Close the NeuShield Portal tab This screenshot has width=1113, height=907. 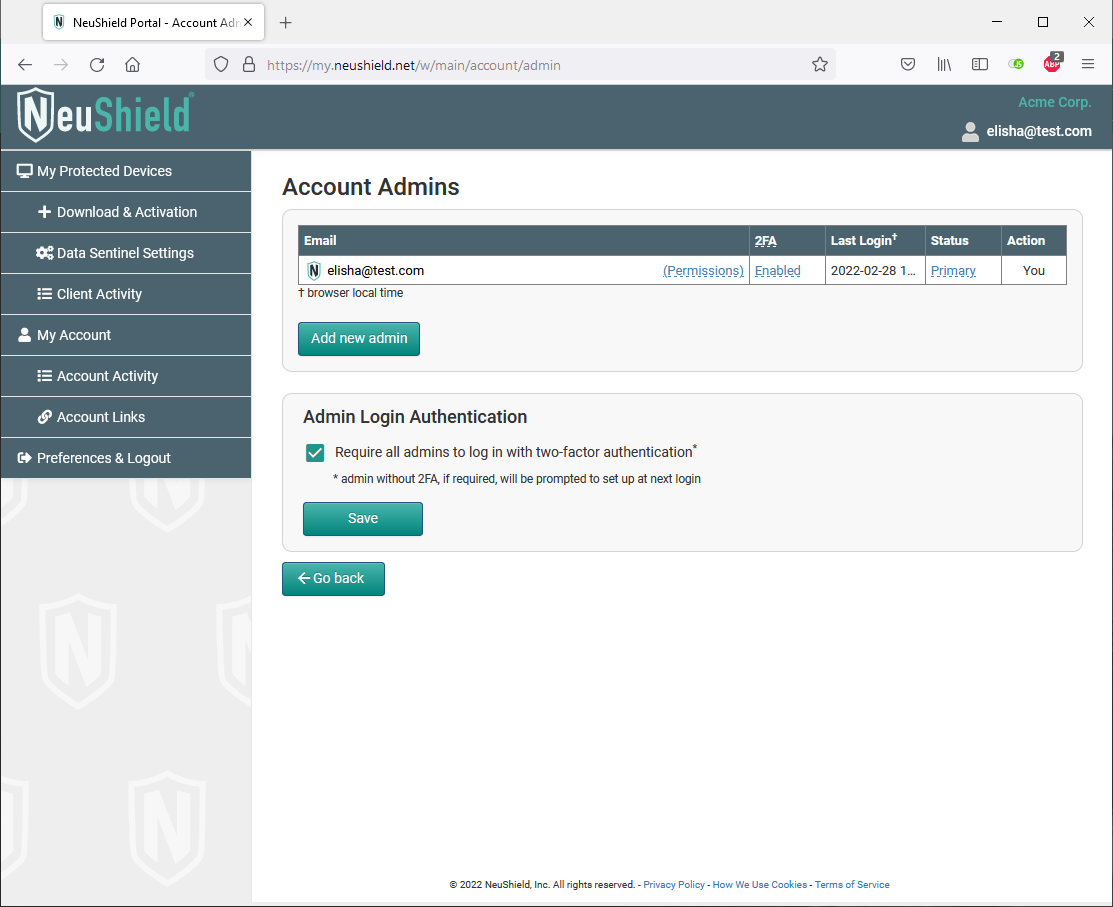click(x=248, y=23)
